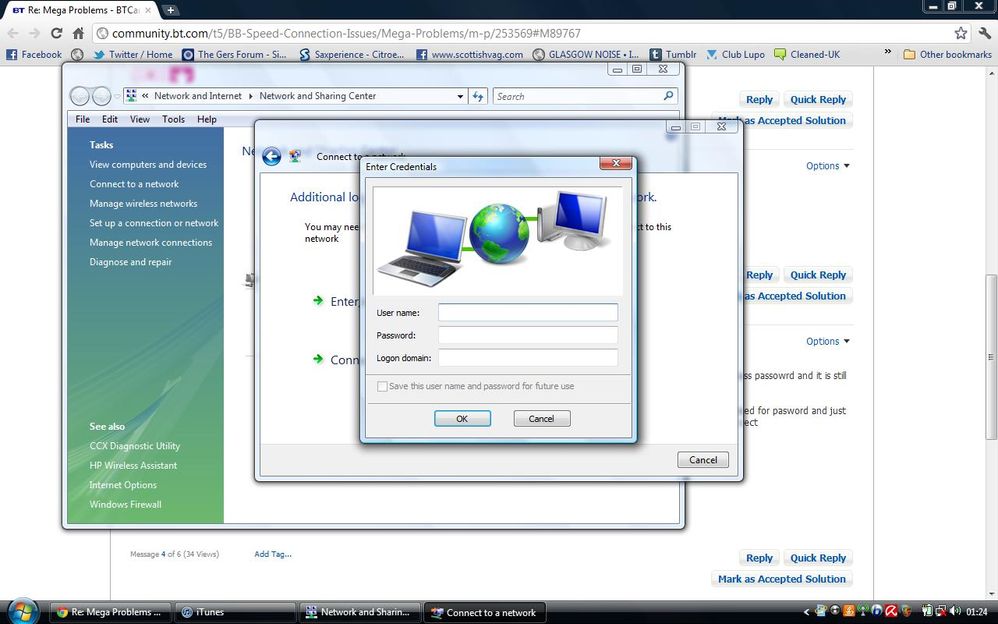Click the bookmark star in the browser address bar

click(960, 32)
